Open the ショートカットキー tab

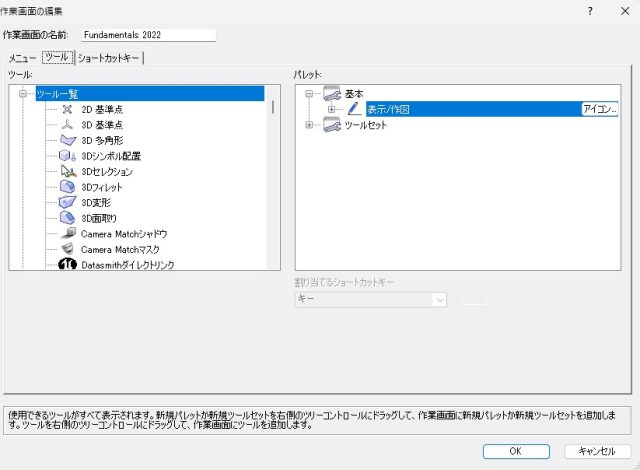pos(109,58)
